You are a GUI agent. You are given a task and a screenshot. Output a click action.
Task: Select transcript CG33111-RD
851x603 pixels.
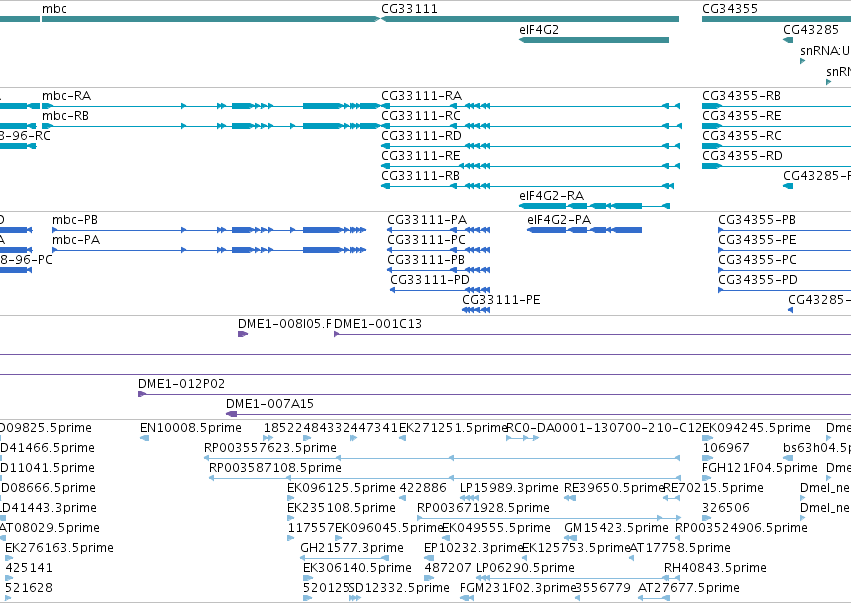tap(531, 146)
